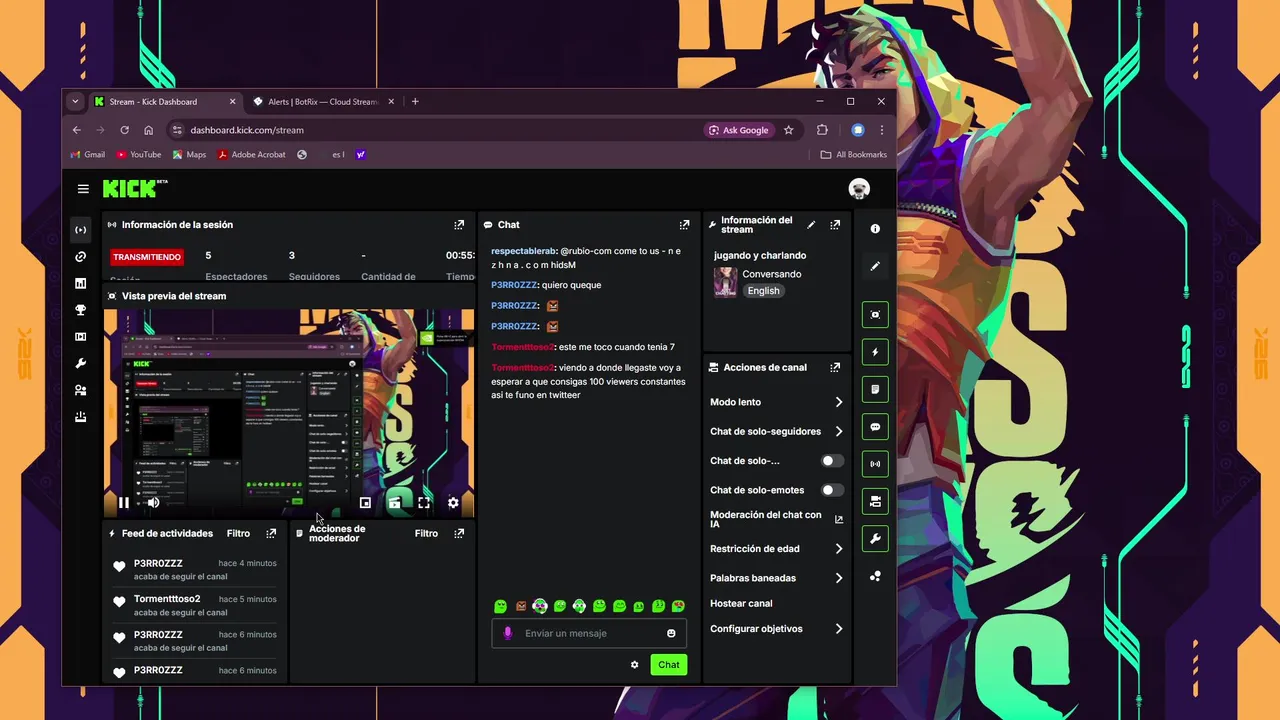Enable Chat de solo-... switch
Viewport: 1280px width, 720px height.
(x=832, y=461)
